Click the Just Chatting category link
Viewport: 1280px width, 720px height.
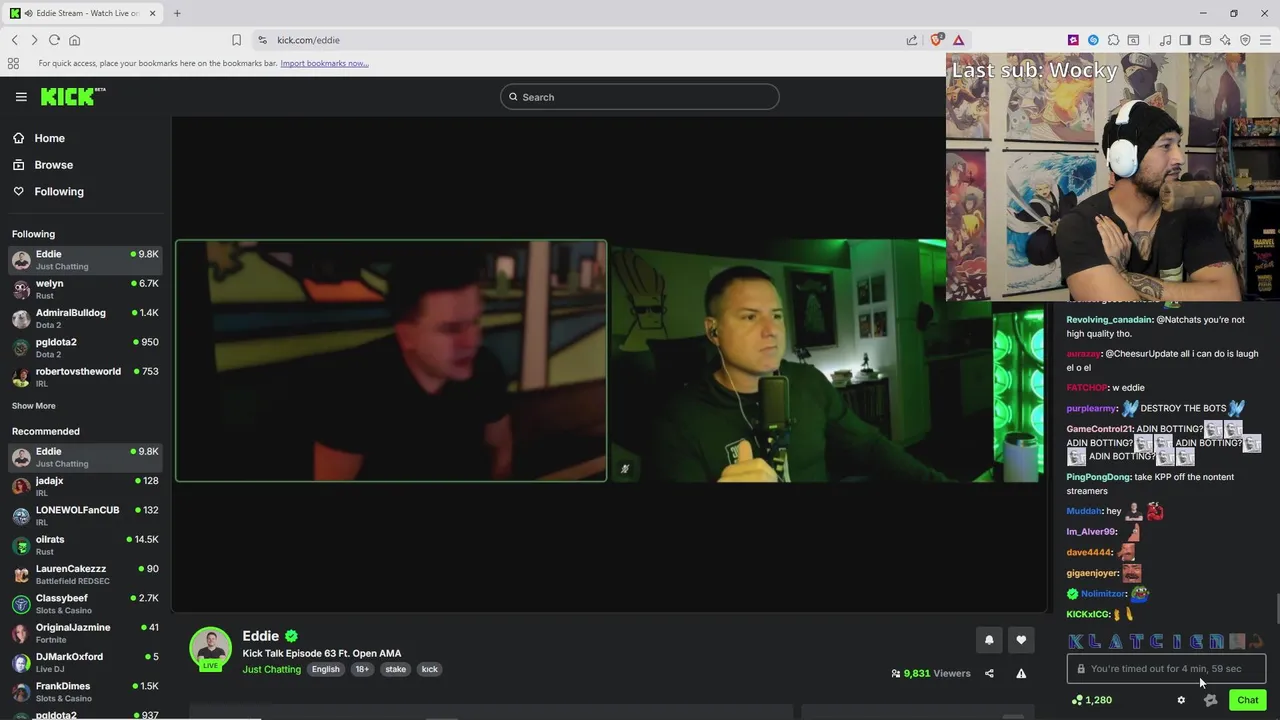(x=271, y=669)
